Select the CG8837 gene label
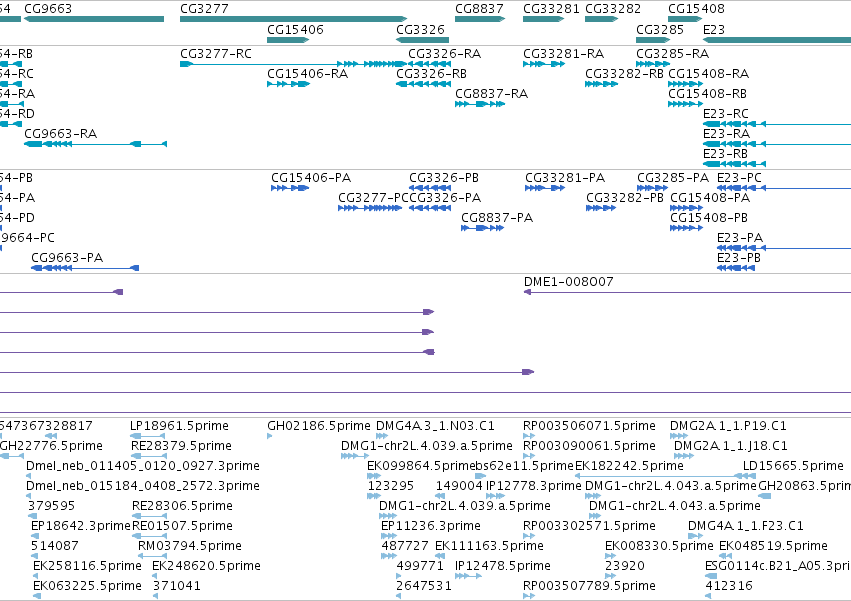 point(479,9)
